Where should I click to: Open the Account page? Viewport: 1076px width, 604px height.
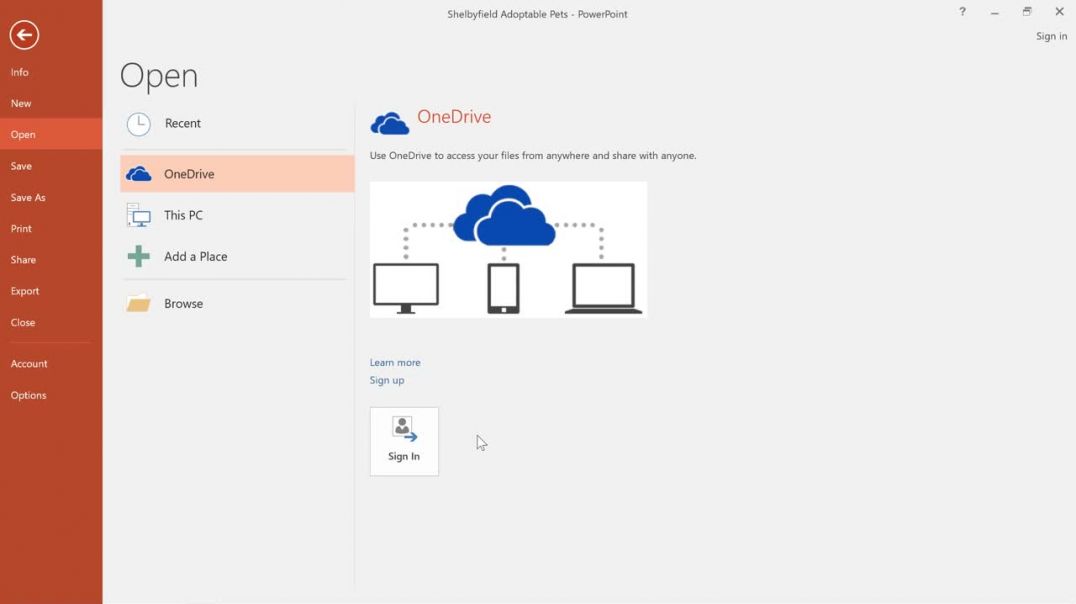tap(51, 364)
